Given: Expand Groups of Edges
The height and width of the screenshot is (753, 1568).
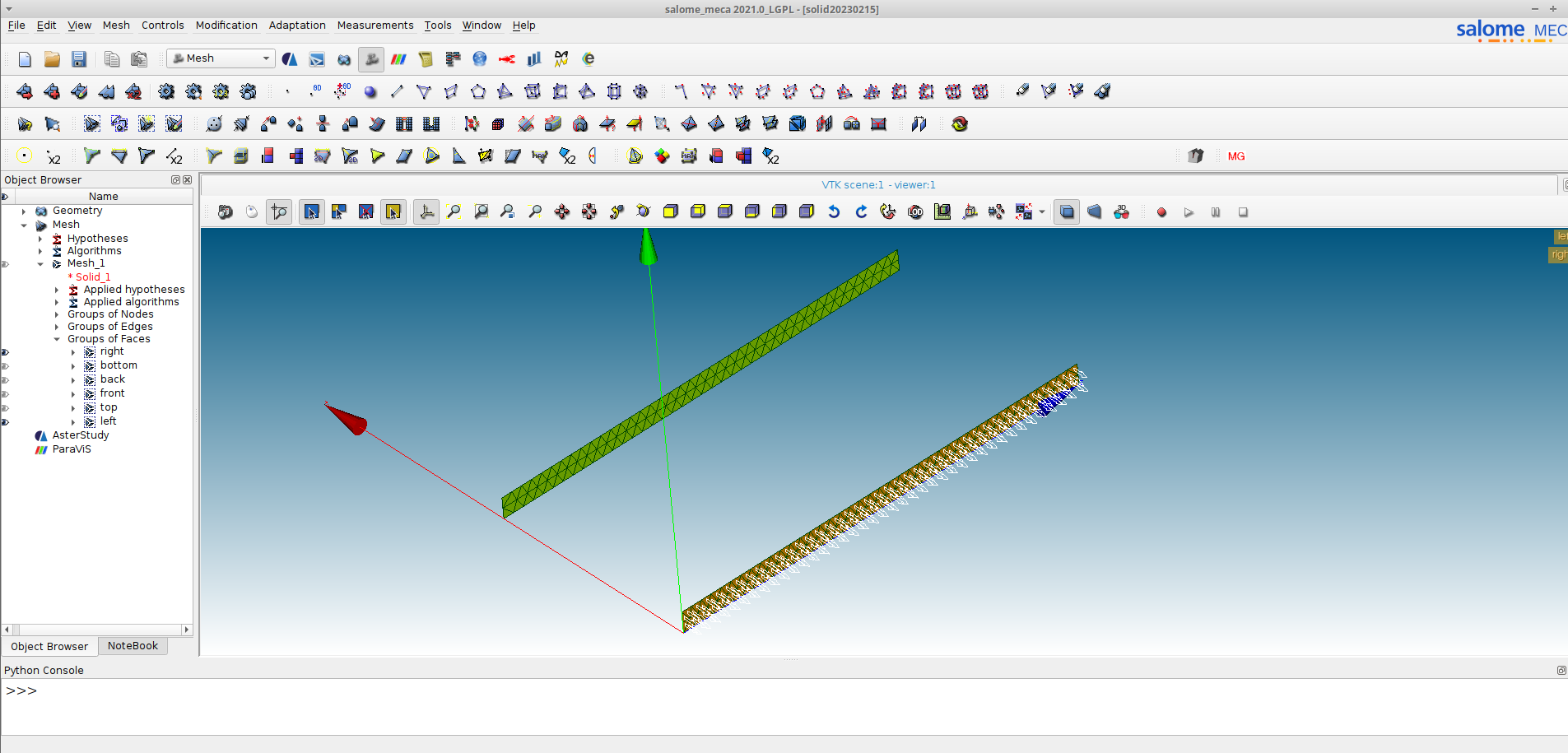Looking at the screenshot, I should point(57,327).
